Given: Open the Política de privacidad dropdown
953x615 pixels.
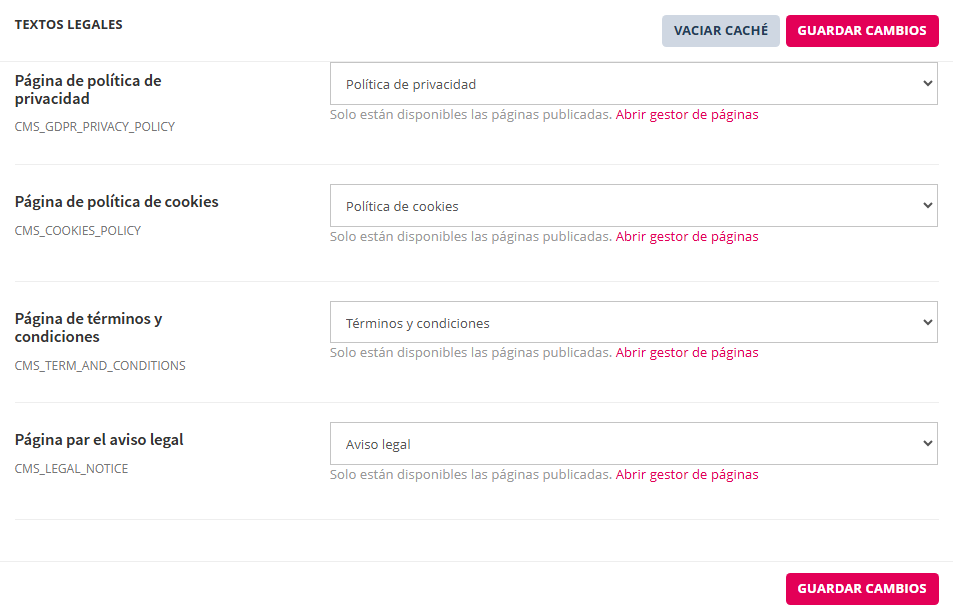Looking at the screenshot, I should pyautogui.click(x=633, y=84).
